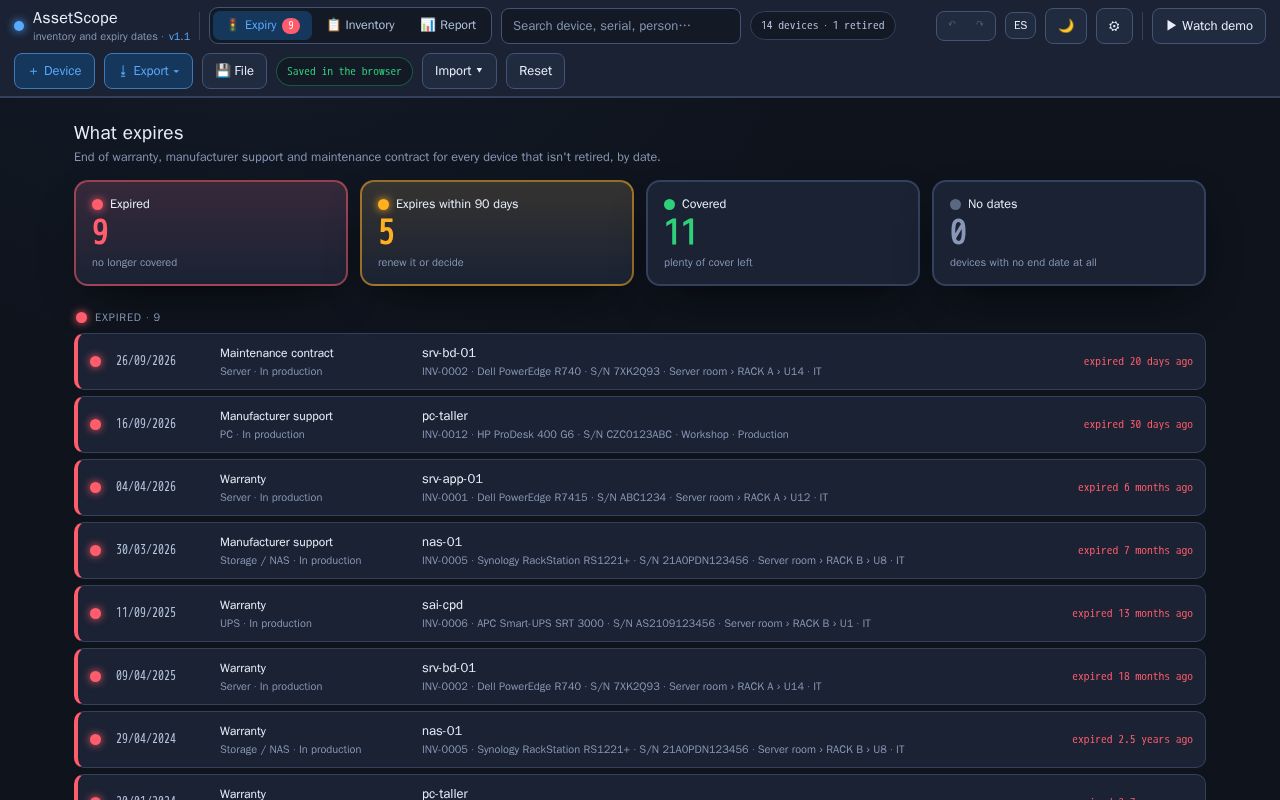Select the 'No dates' summary card

(1069, 233)
